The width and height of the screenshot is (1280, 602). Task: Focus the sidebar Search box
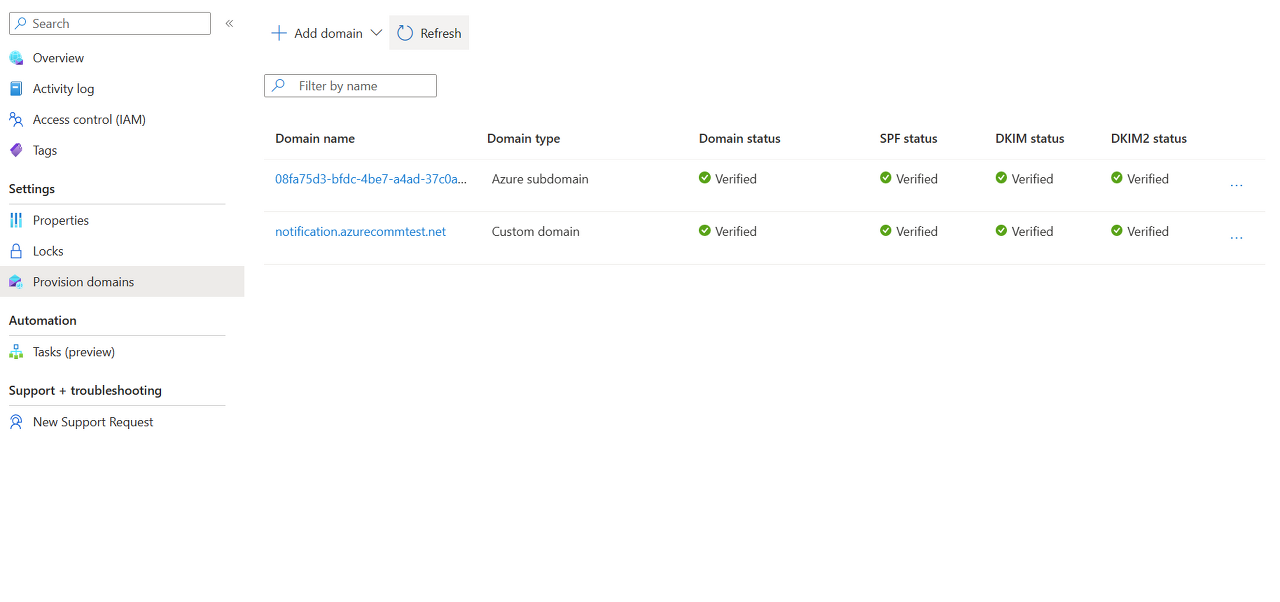pyautogui.click(x=110, y=23)
